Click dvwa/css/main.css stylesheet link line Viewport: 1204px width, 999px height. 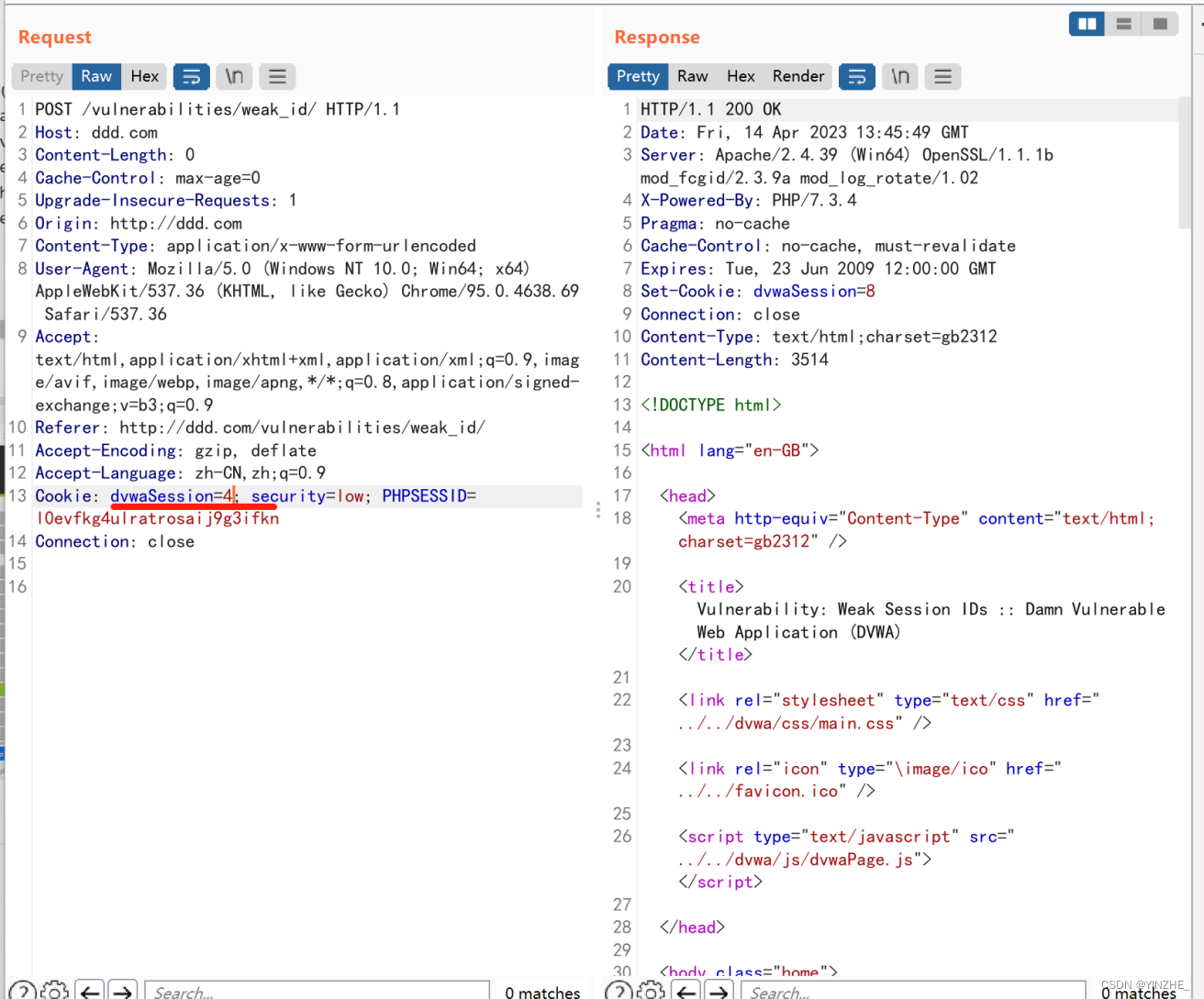[x=805, y=723]
